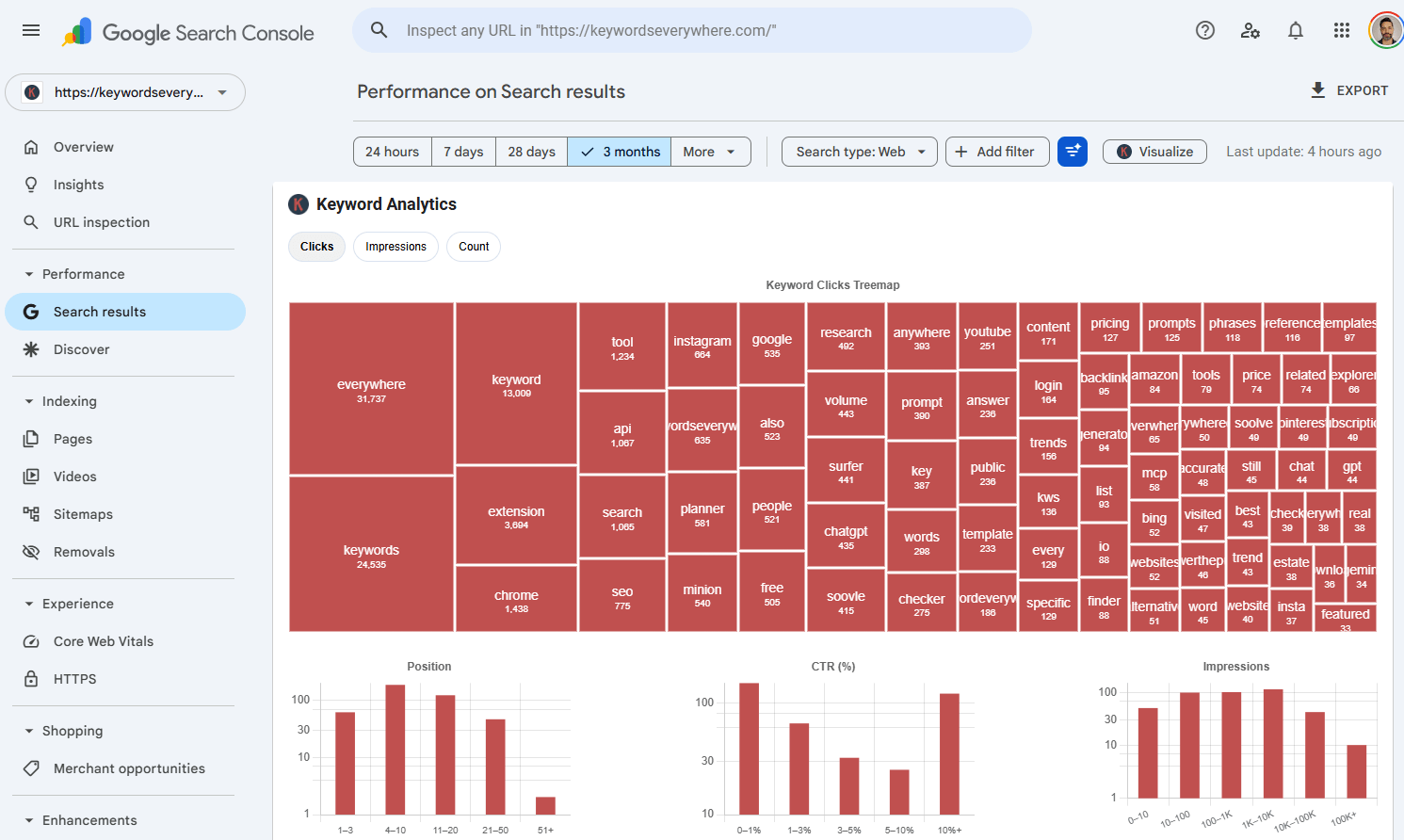Screen dimensions: 1404x840
Task: Open the Help question mark icon
Action: pyautogui.click(x=1205, y=30)
